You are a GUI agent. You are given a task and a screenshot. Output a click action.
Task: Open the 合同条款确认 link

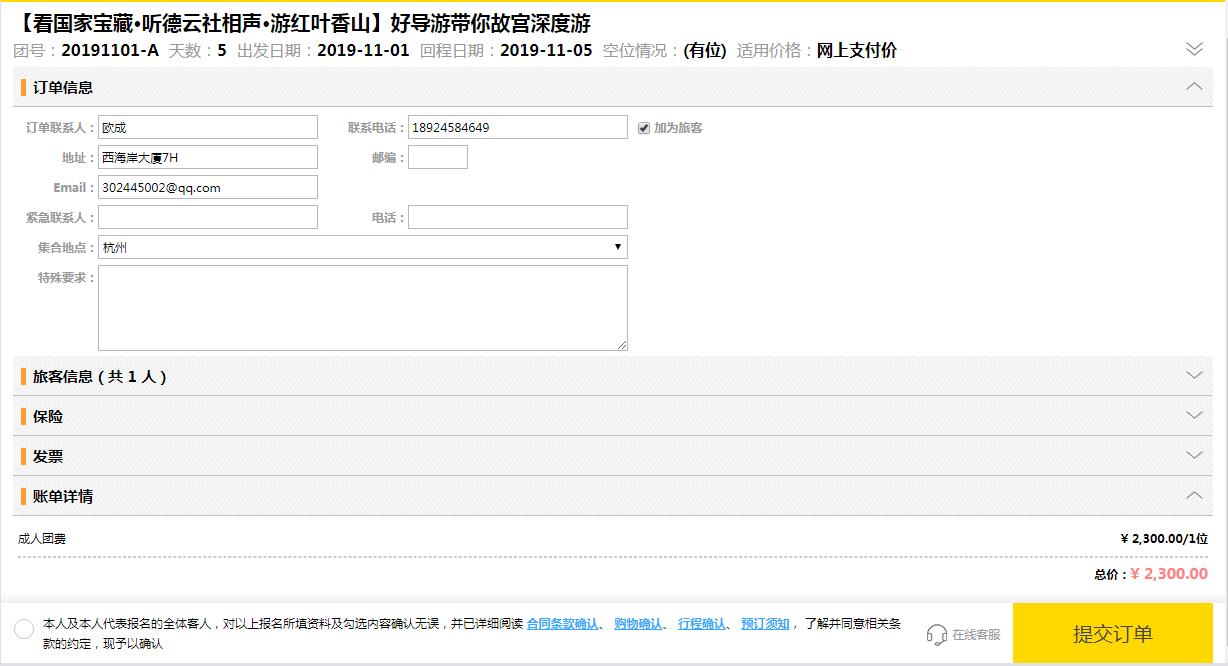click(562, 624)
